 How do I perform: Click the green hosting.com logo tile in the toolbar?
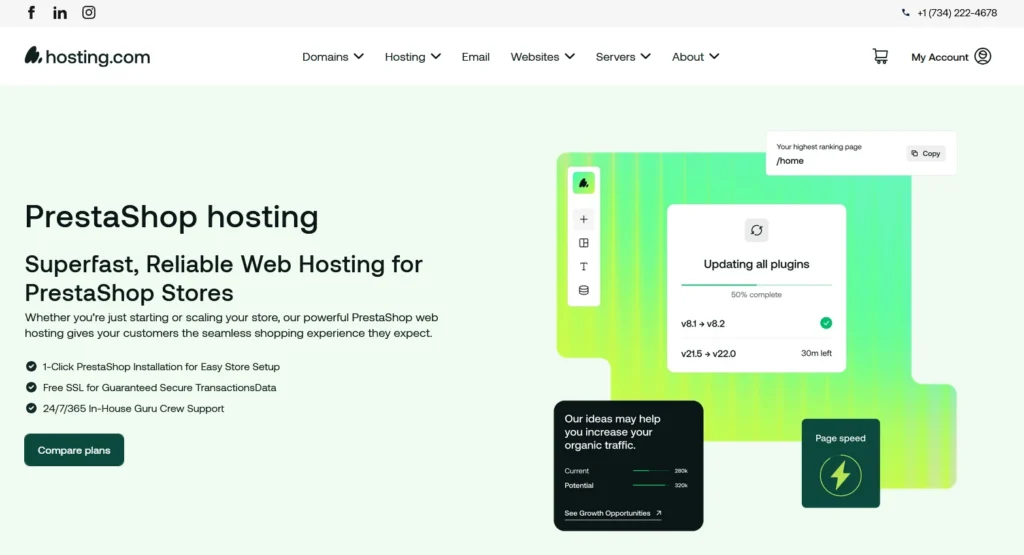point(584,183)
